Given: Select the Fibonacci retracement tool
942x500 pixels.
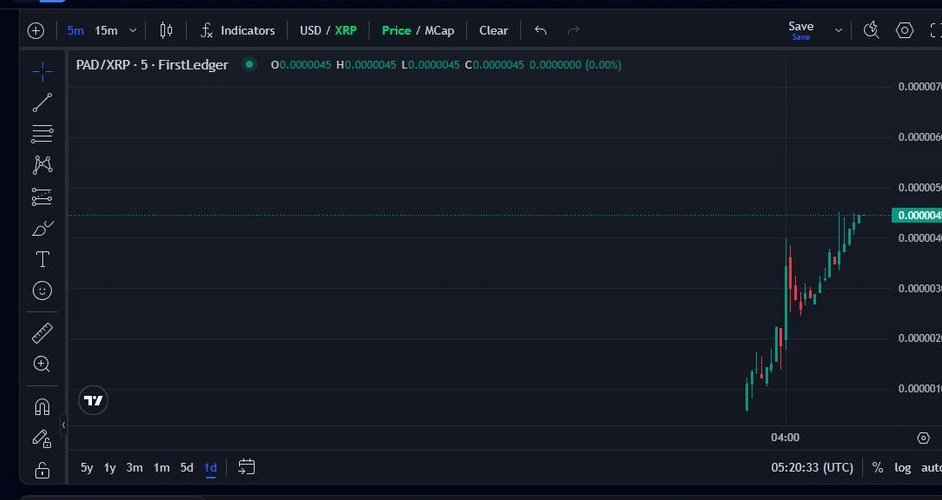Looking at the screenshot, I should 42,134.
